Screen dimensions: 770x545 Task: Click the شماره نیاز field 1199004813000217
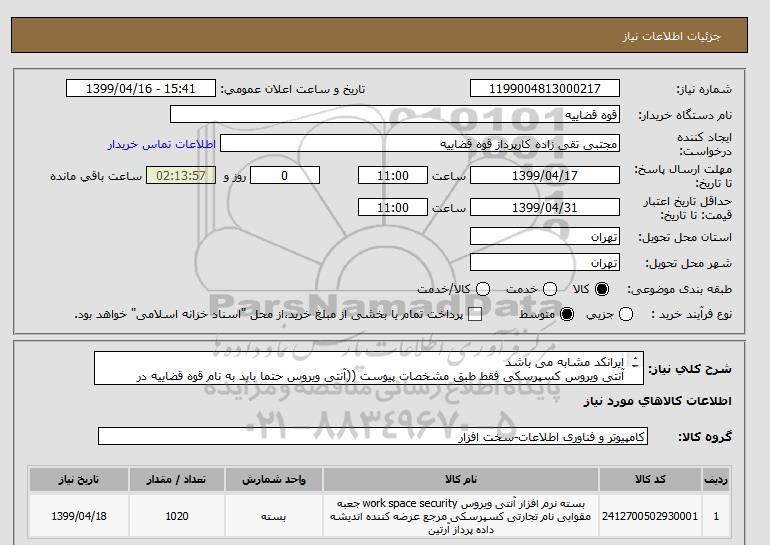545,88
